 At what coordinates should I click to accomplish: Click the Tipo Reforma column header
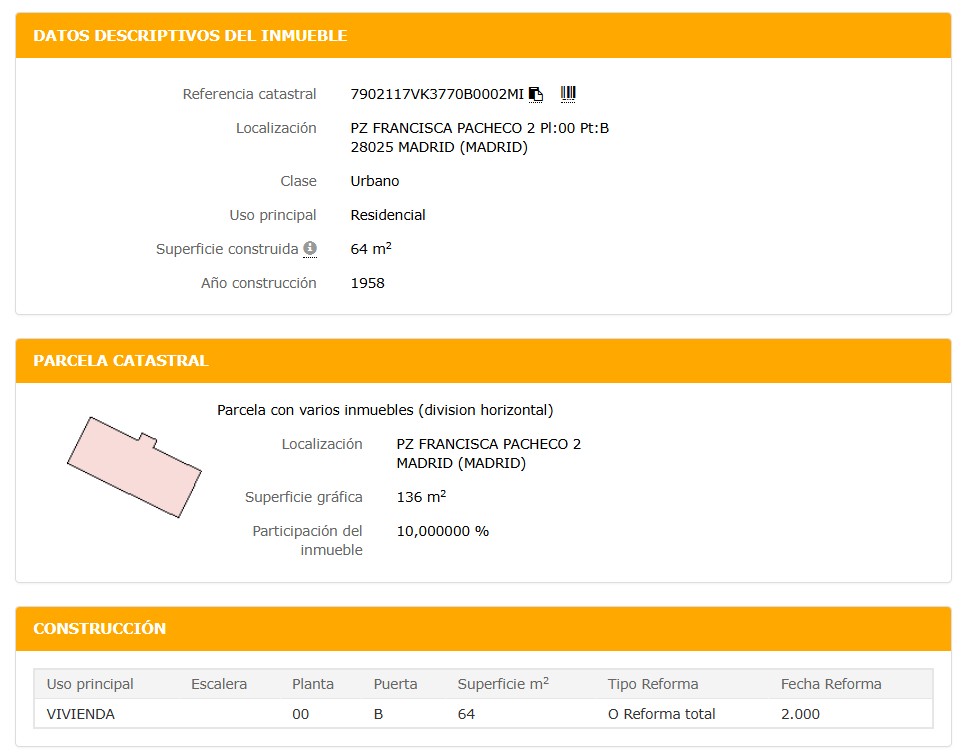click(653, 684)
